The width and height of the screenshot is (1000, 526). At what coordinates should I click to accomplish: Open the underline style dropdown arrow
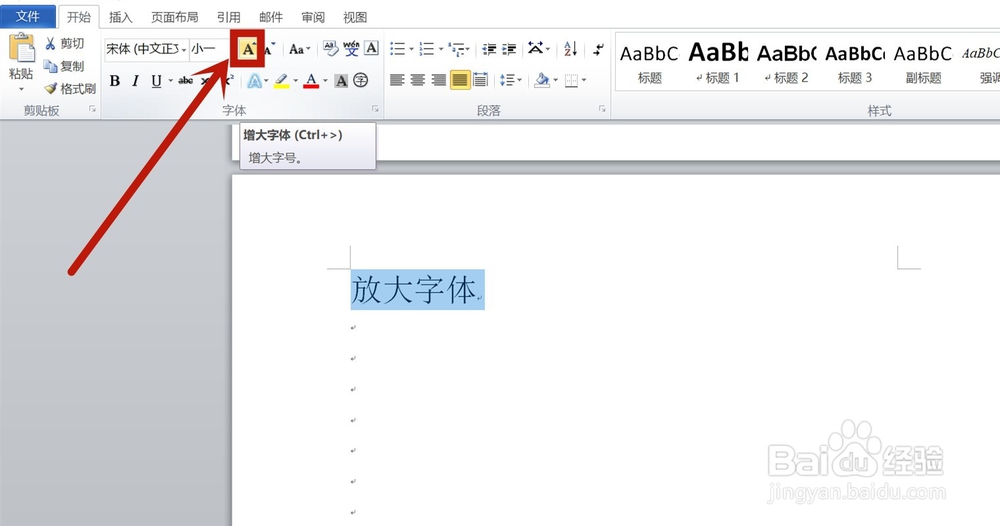[x=170, y=81]
